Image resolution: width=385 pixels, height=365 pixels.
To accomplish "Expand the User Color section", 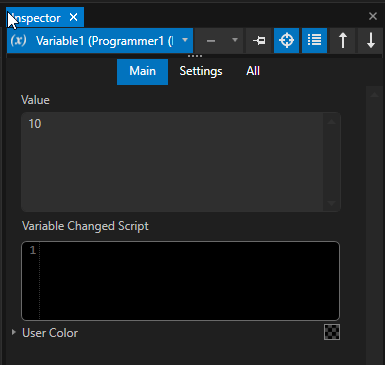I will click(14, 332).
